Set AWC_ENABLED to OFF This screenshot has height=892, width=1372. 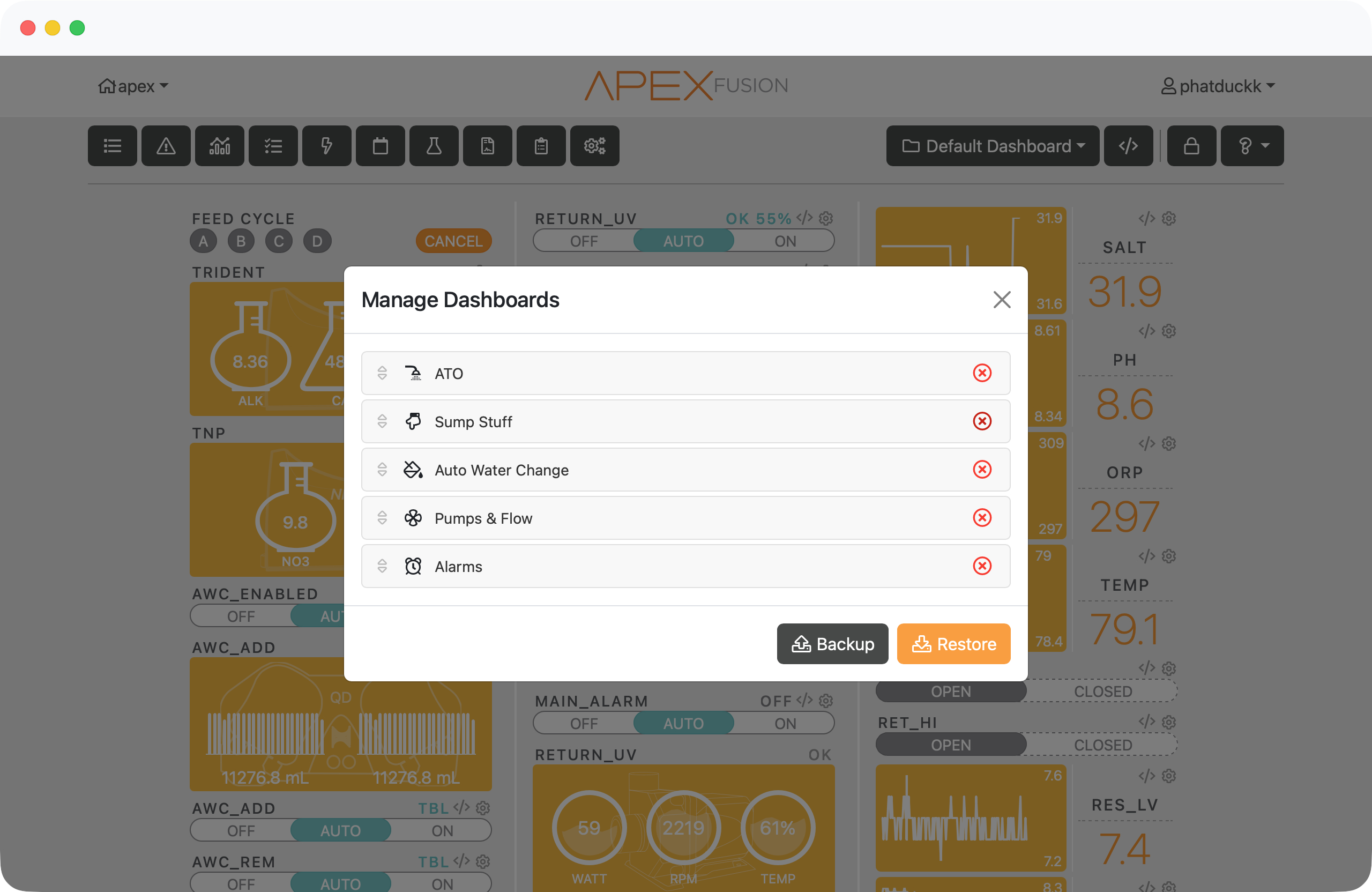point(241,616)
